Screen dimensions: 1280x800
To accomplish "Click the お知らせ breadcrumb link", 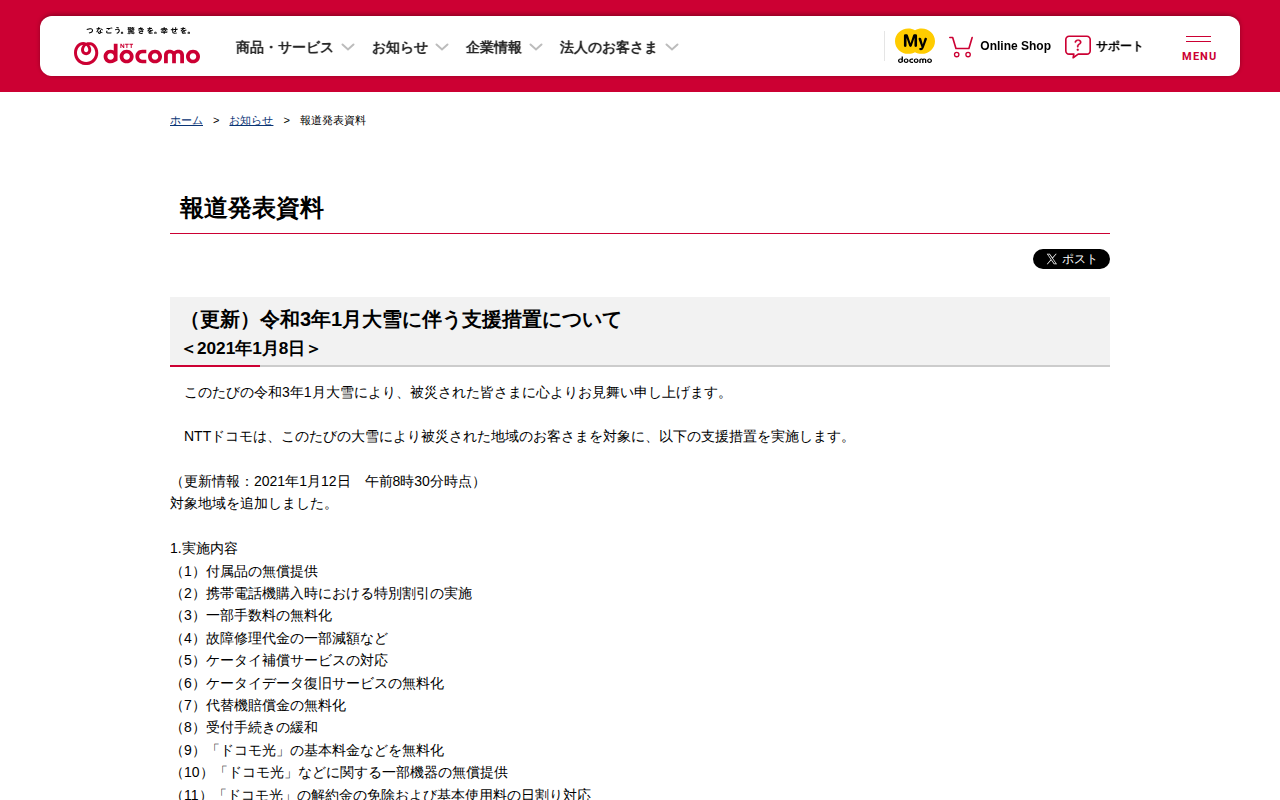I will (x=251, y=120).
